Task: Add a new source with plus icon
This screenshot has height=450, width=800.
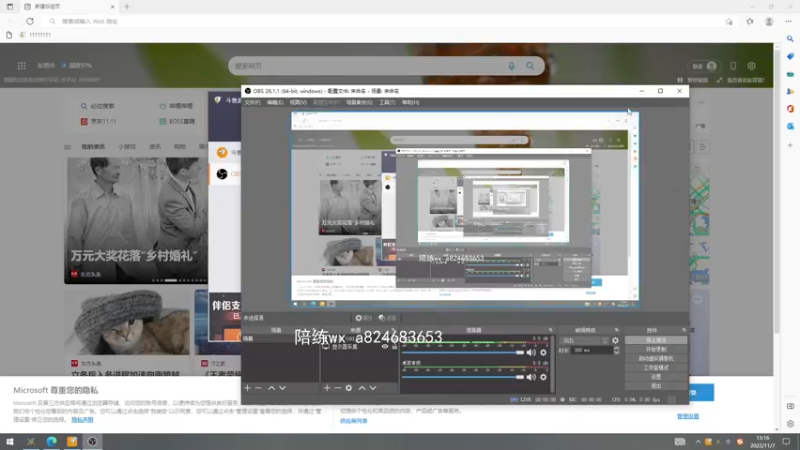Action: click(x=327, y=388)
